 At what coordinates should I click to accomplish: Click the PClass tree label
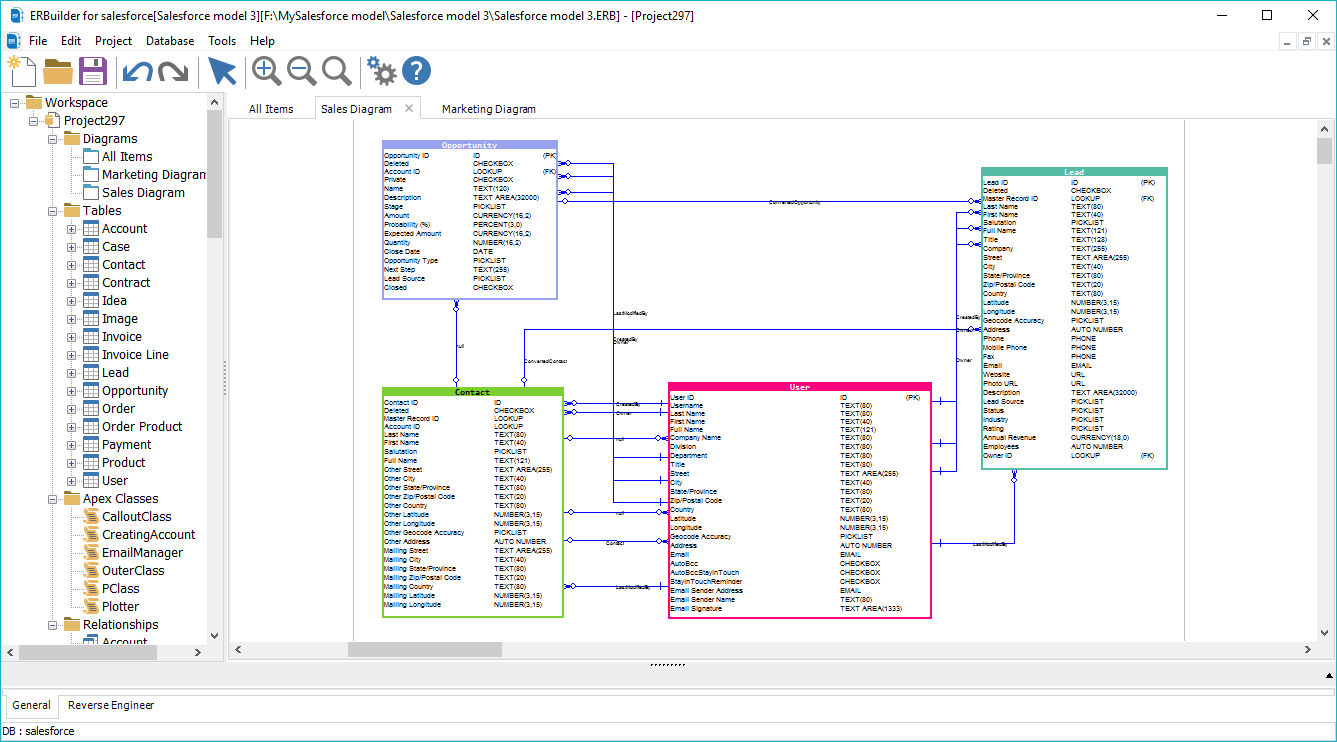121,589
